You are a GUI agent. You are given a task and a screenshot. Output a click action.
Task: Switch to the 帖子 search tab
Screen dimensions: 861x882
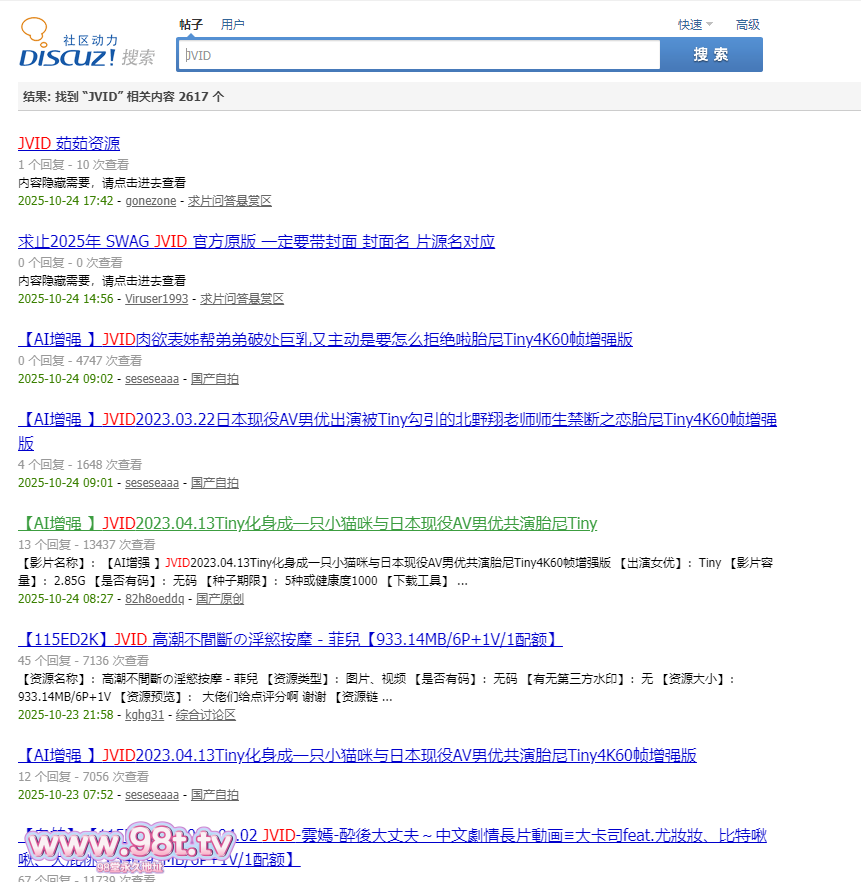click(191, 24)
